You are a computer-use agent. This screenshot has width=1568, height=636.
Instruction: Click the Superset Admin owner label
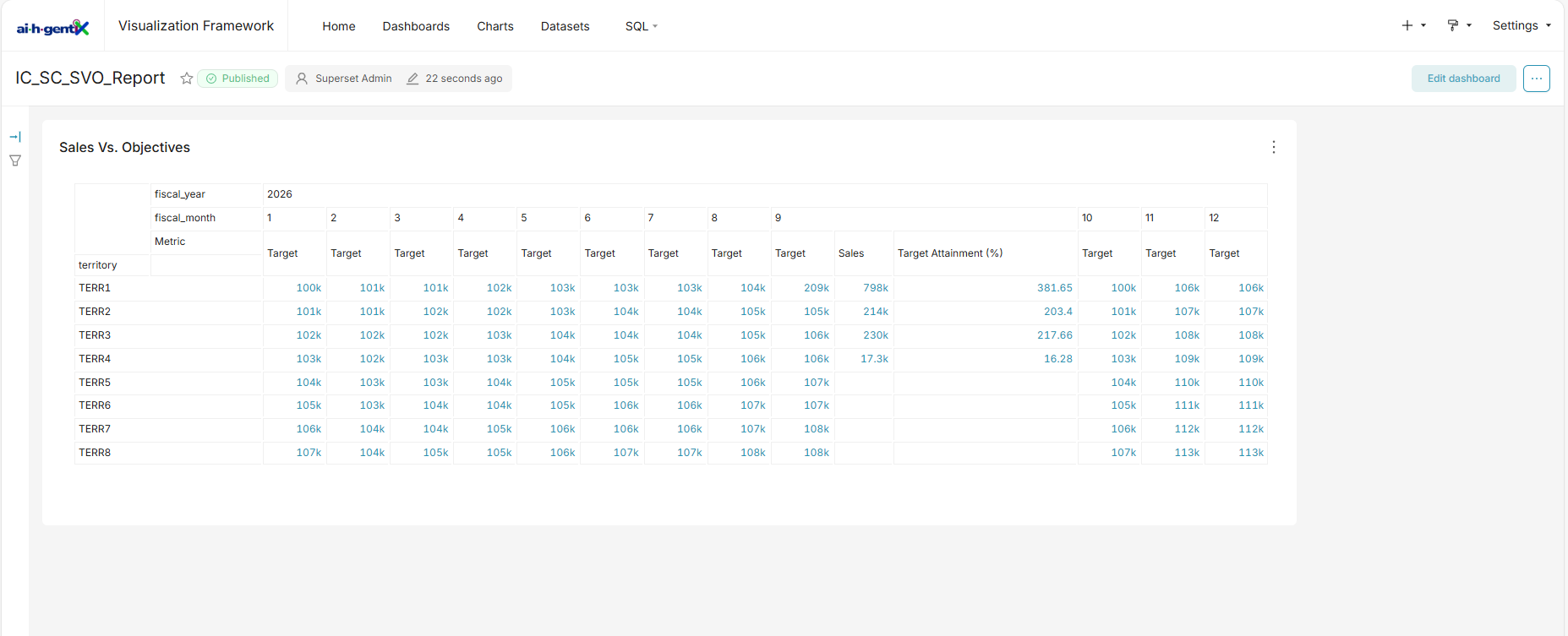point(344,79)
